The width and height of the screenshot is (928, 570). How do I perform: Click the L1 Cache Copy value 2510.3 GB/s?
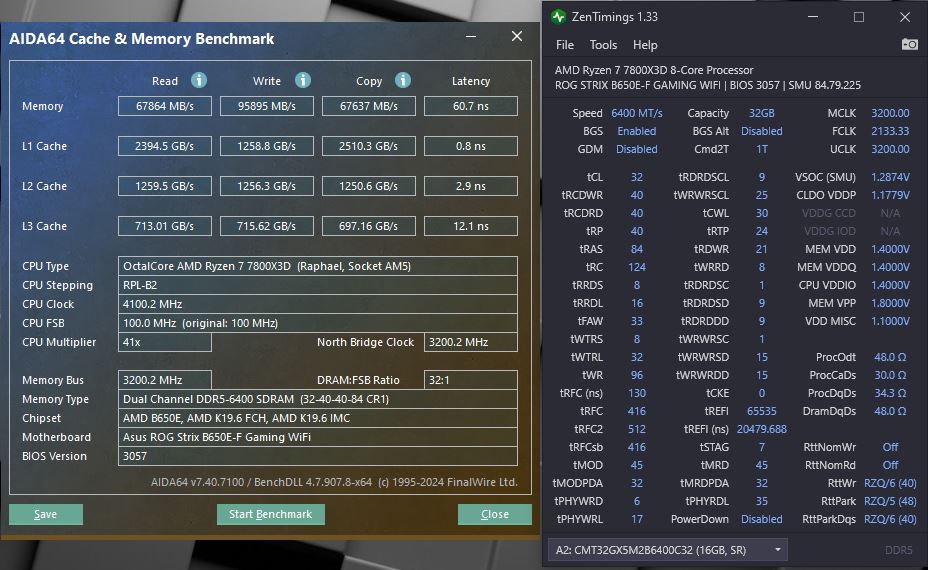tap(369, 146)
